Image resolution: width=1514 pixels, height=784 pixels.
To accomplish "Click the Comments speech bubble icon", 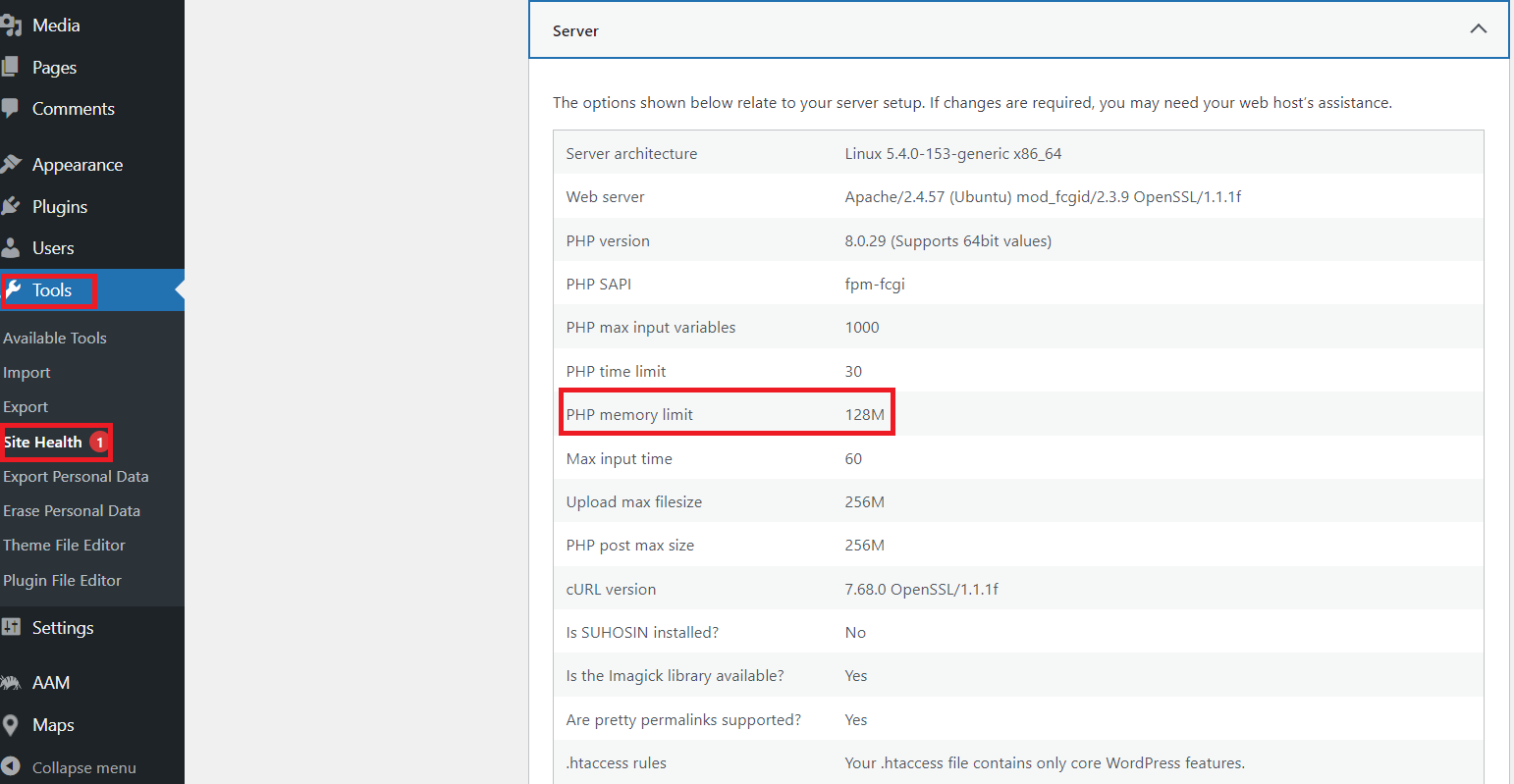I will coord(10,109).
